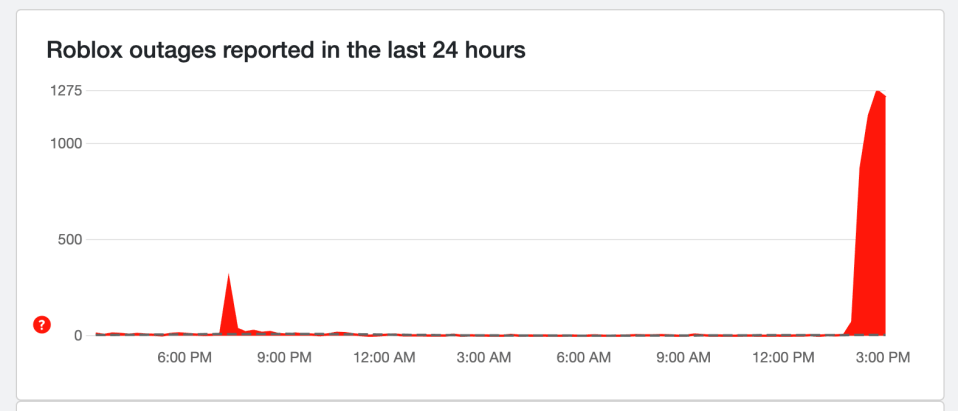Click the dashed baseline near 6:00 AM

[x=583, y=335]
